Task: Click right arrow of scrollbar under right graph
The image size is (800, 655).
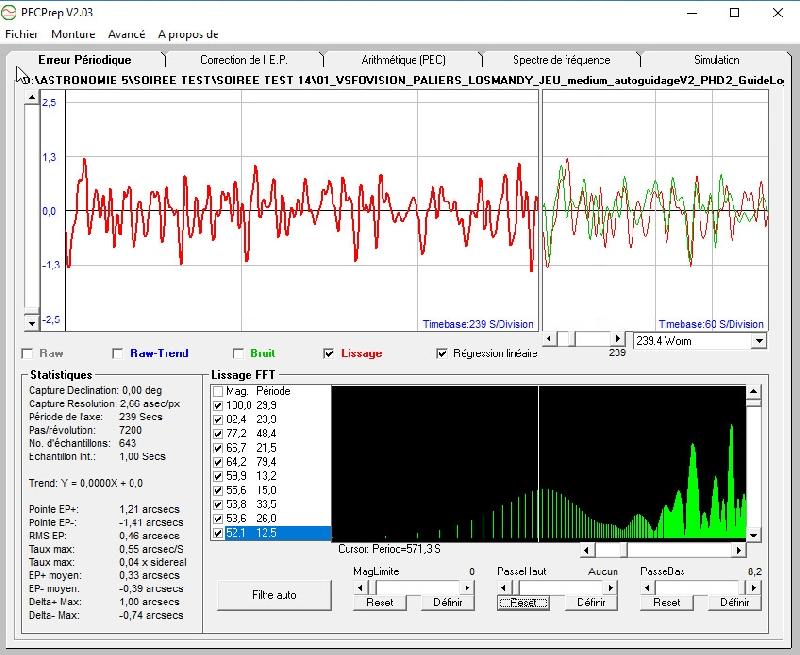Action: click(617, 339)
